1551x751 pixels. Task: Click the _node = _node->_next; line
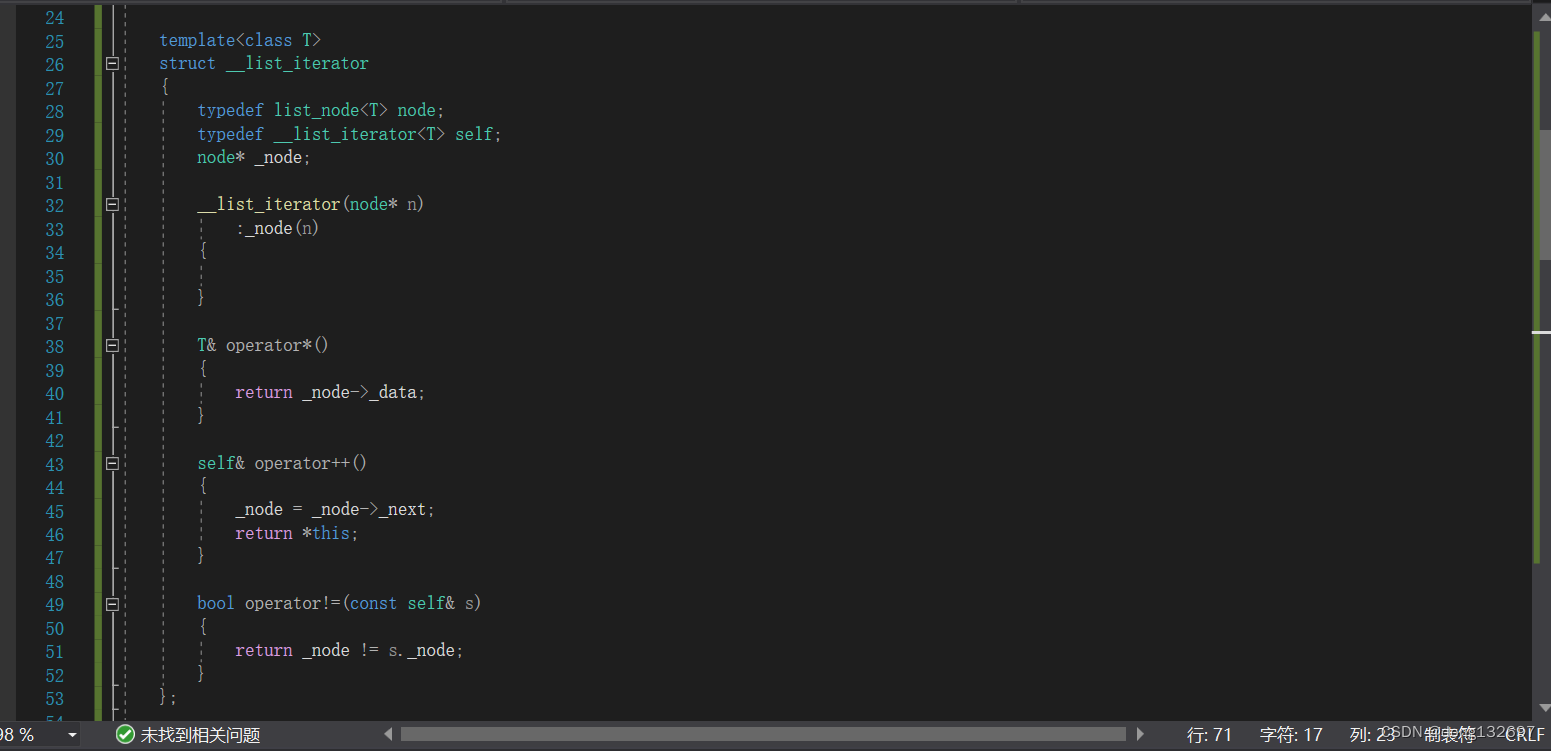(x=335, y=509)
